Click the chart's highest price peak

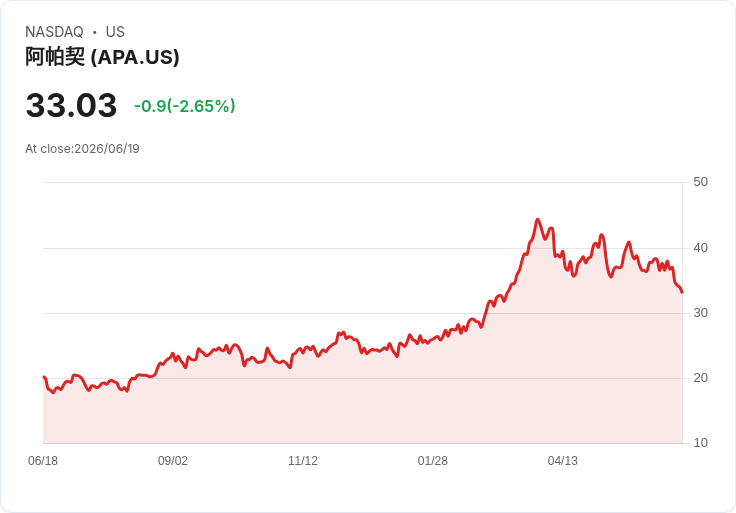[538, 219]
